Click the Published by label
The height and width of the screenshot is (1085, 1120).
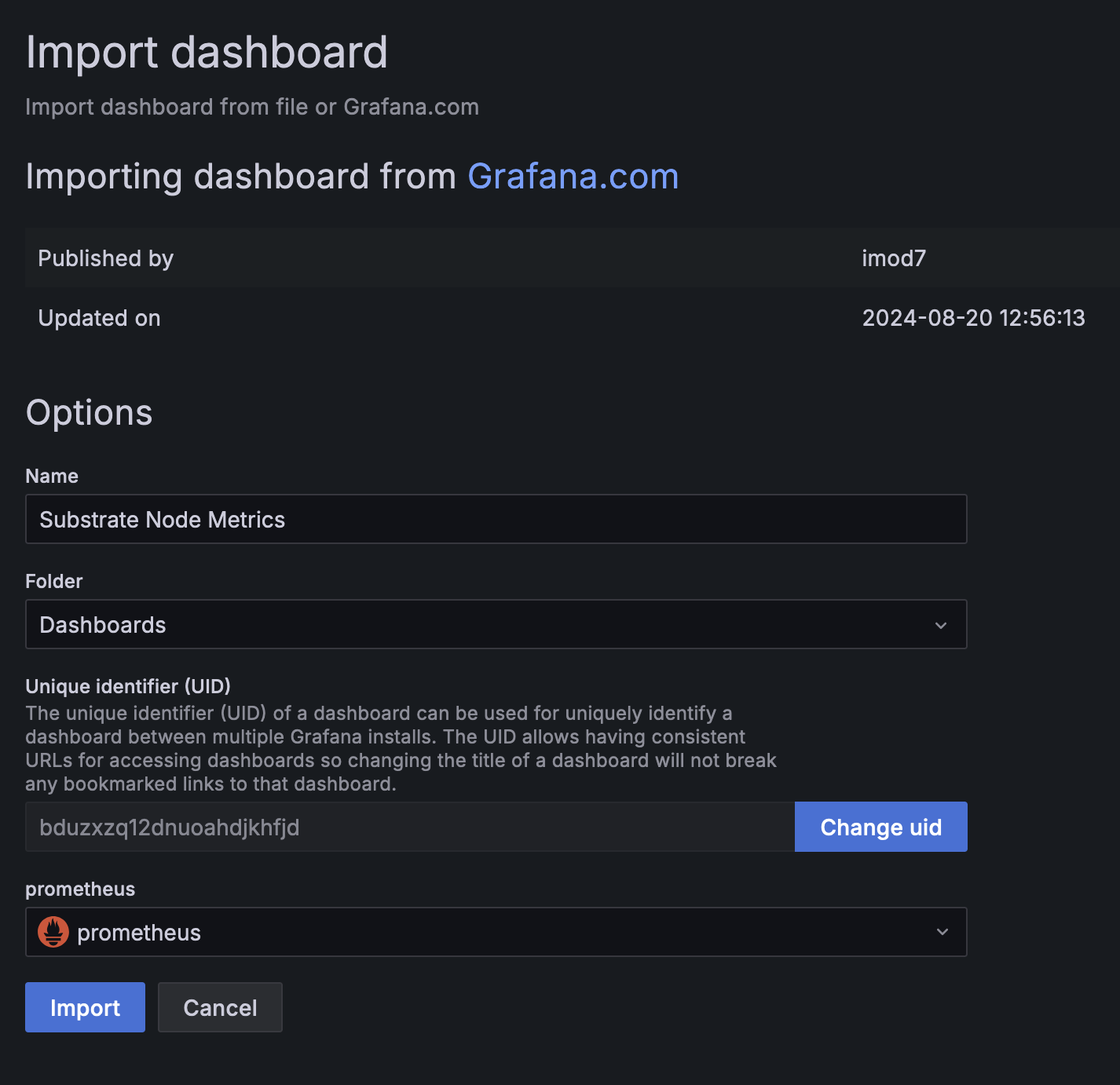105,258
